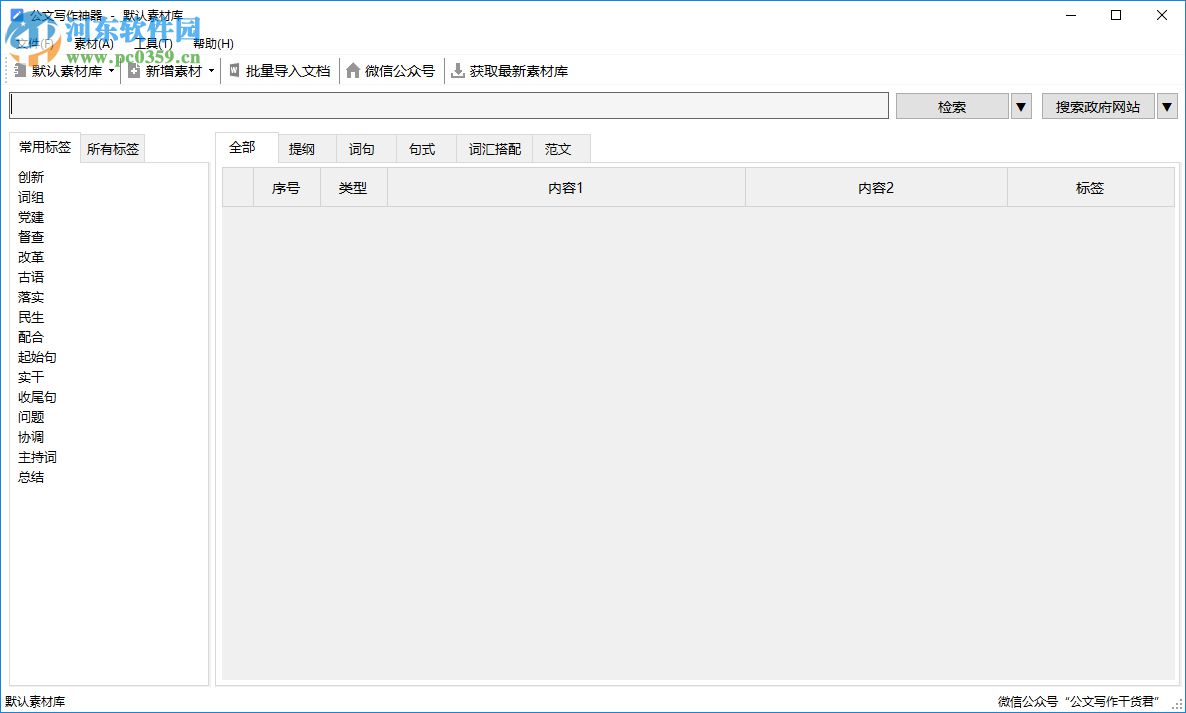Switch to the 常用标签 tab
The image size is (1186, 713).
click(x=45, y=147)
